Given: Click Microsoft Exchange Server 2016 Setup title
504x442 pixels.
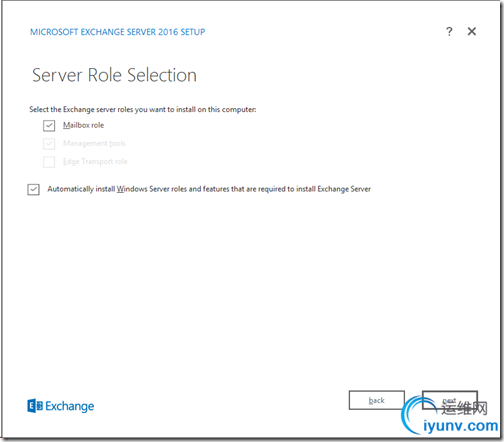Looking at the screenshot, I should point(118,32).
